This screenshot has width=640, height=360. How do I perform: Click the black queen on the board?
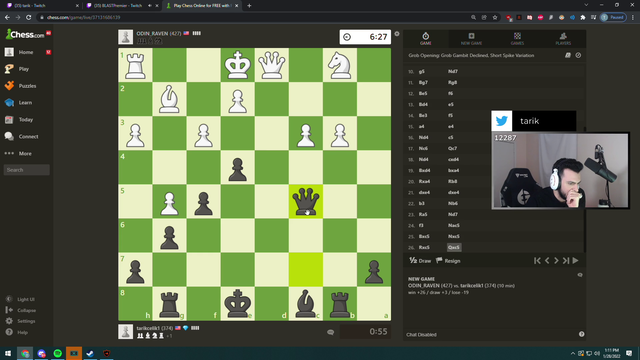click(306, 201)
